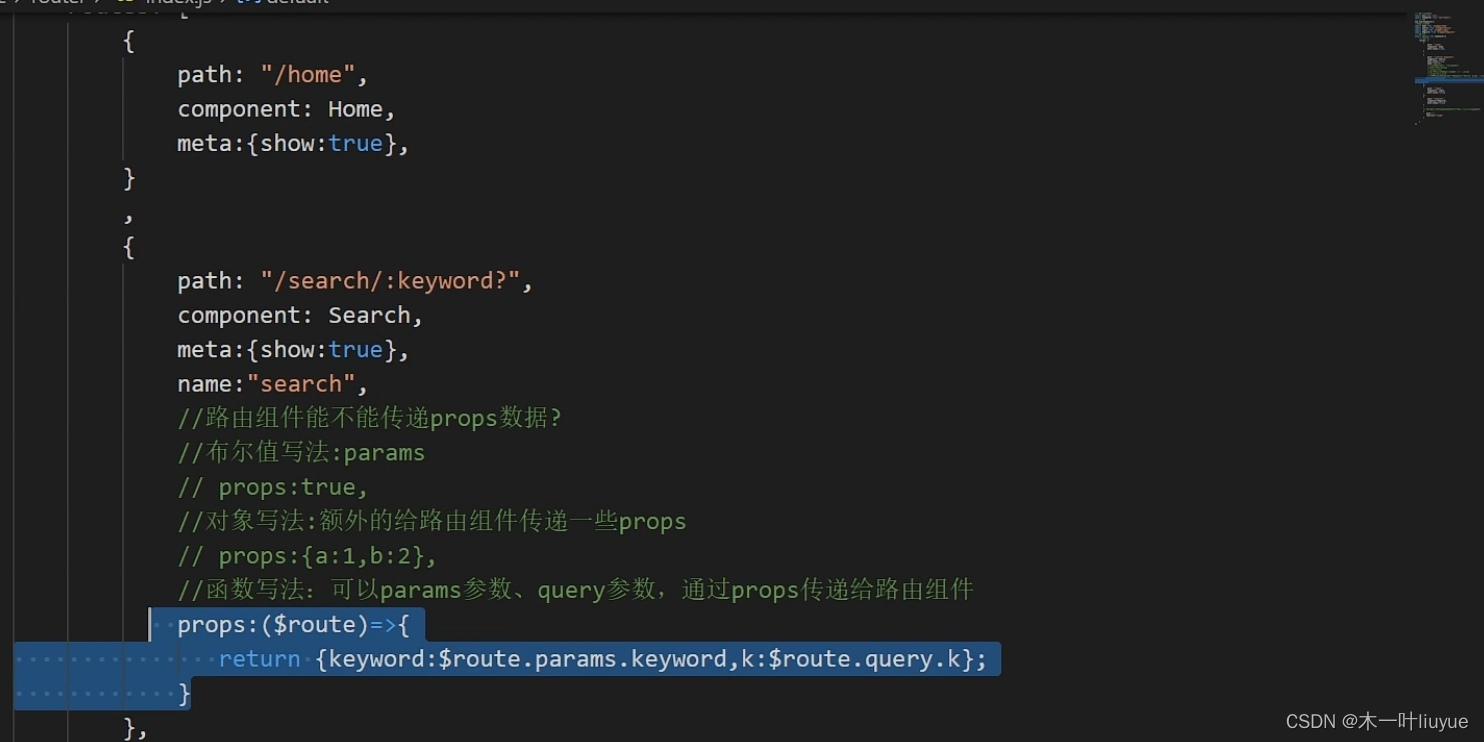Click the comment starting //函数写法
The image size is (1484, 742).
click(x=575, y=590)
